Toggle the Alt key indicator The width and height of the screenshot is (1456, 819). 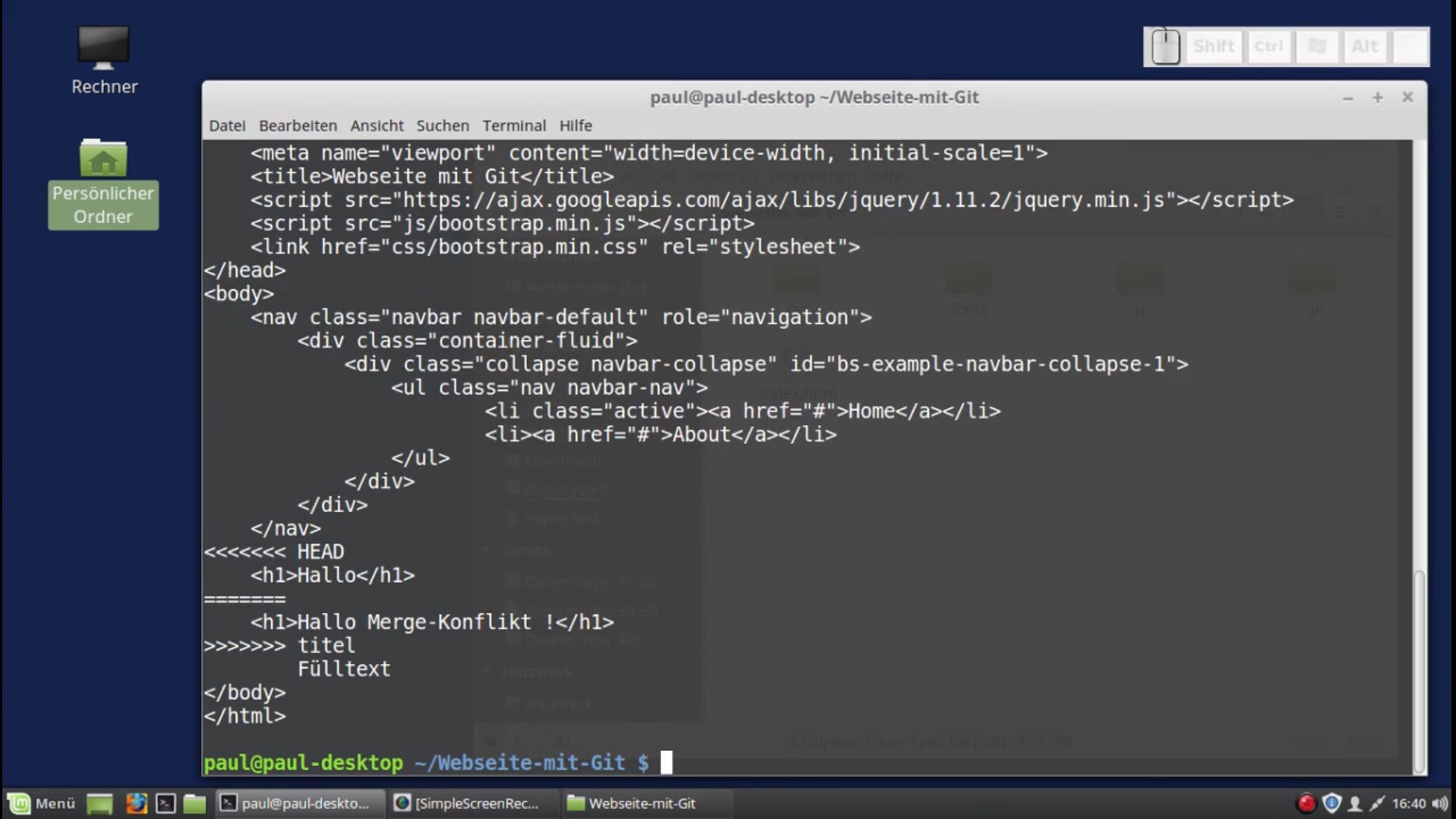1364,47
